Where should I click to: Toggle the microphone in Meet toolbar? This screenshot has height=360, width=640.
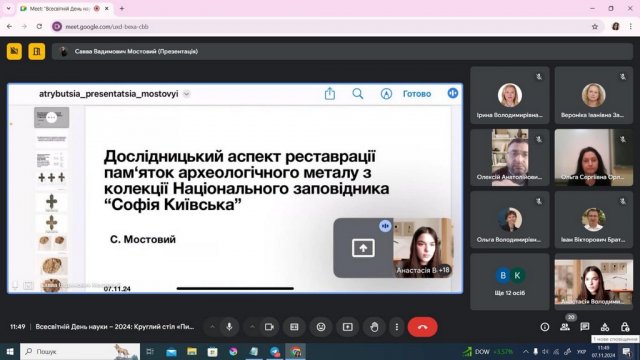[x=229, y=327]
